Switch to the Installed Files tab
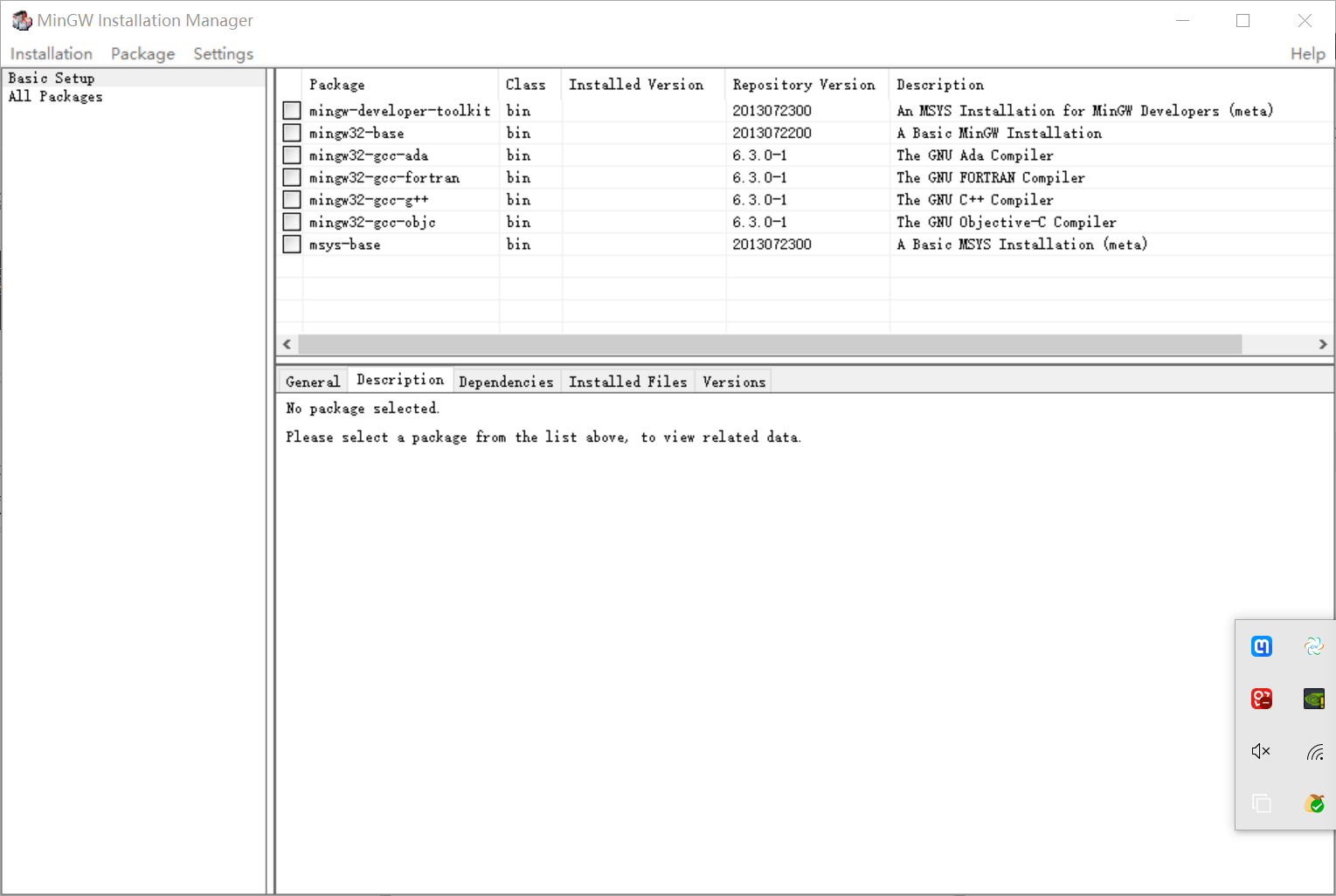 pos(627,382)
